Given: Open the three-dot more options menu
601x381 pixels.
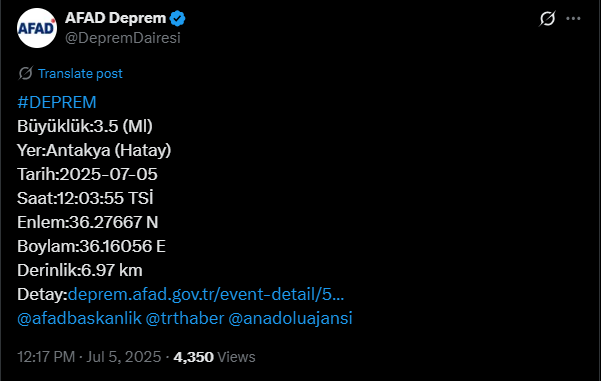Looking at the screenshot, I should click(573, 18).
